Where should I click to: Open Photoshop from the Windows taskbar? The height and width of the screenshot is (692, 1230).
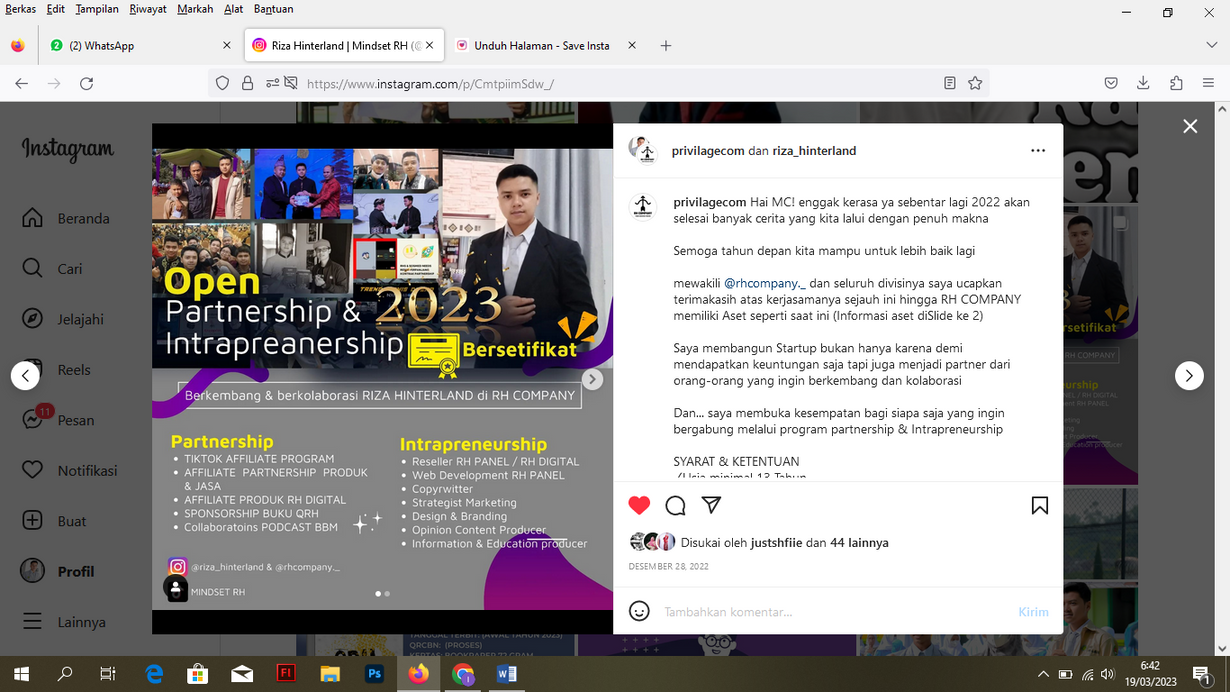click(x=374, y=674)
